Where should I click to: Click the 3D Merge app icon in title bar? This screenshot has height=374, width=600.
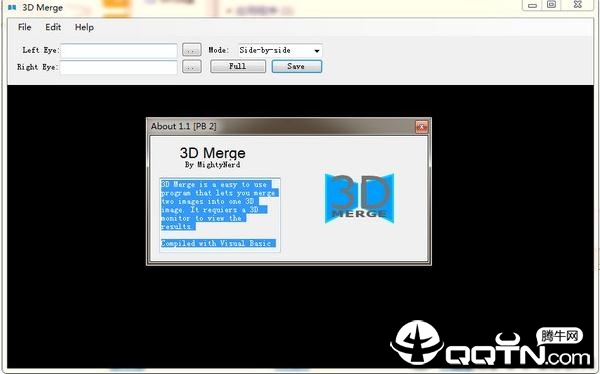point(12,7)
